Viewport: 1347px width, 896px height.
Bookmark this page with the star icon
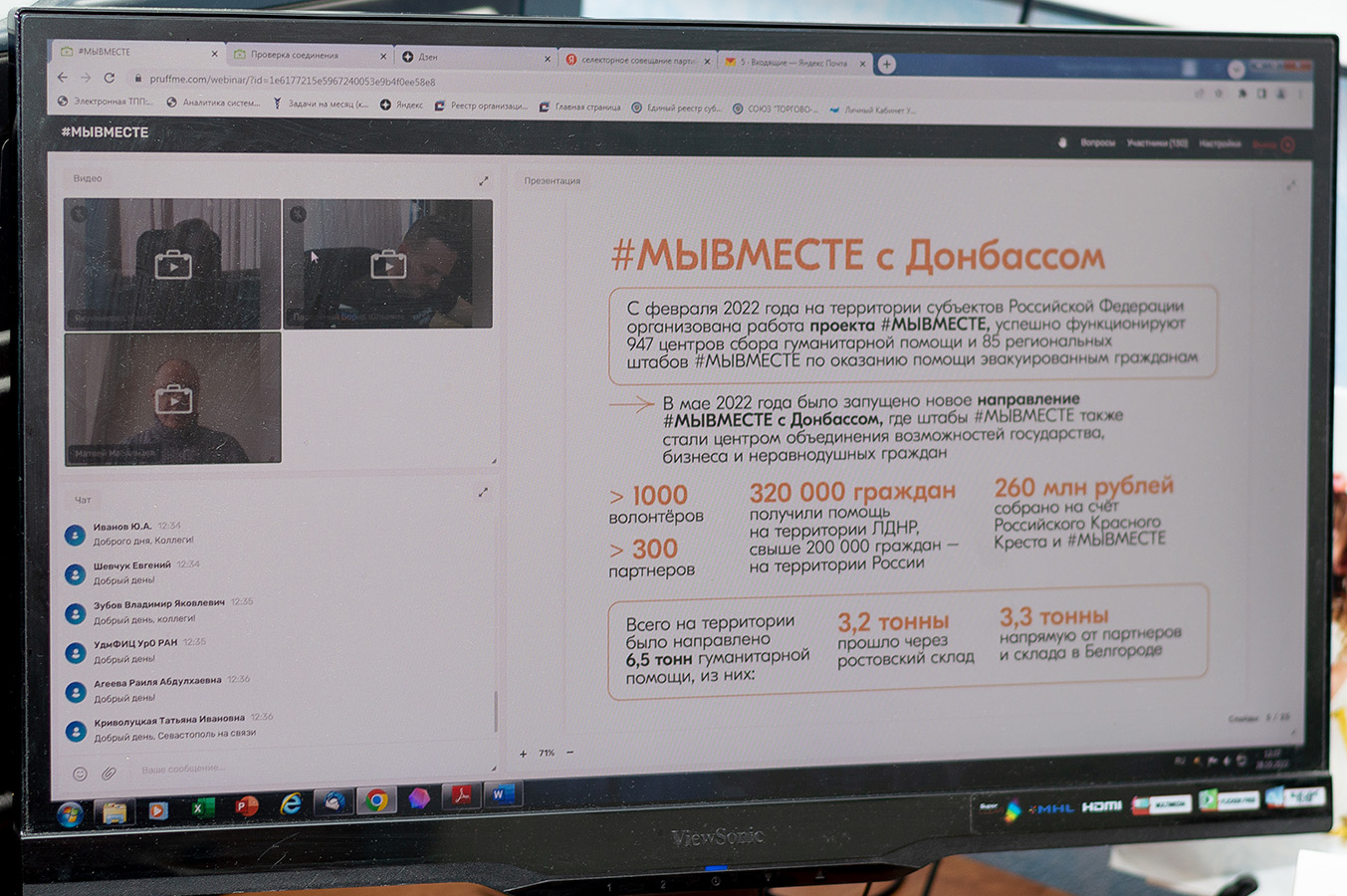(x=1218, y=94)
